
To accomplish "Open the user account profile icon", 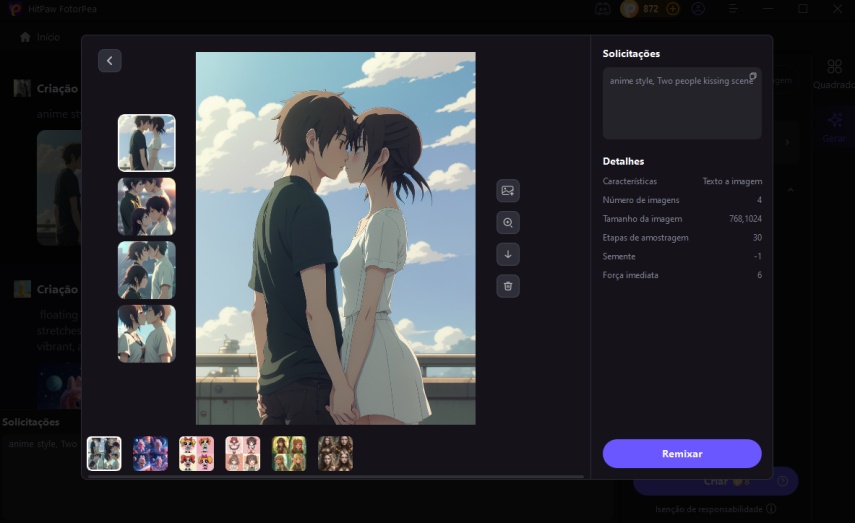I will tap(698, 9).
